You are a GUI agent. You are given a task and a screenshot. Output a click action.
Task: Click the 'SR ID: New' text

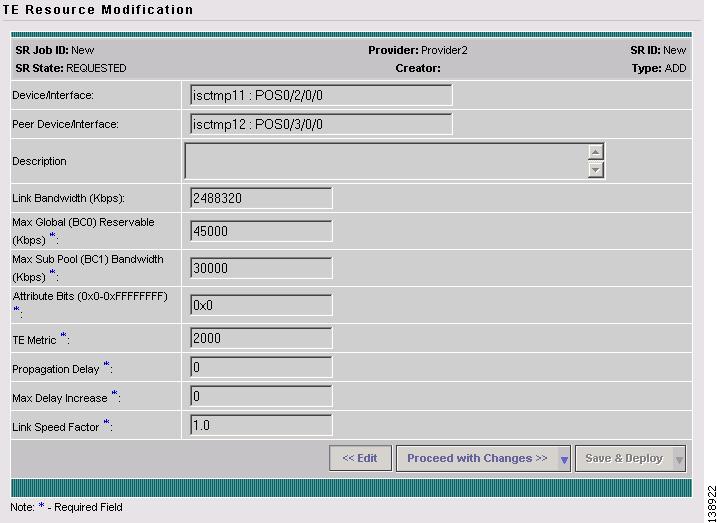(658, 50)
